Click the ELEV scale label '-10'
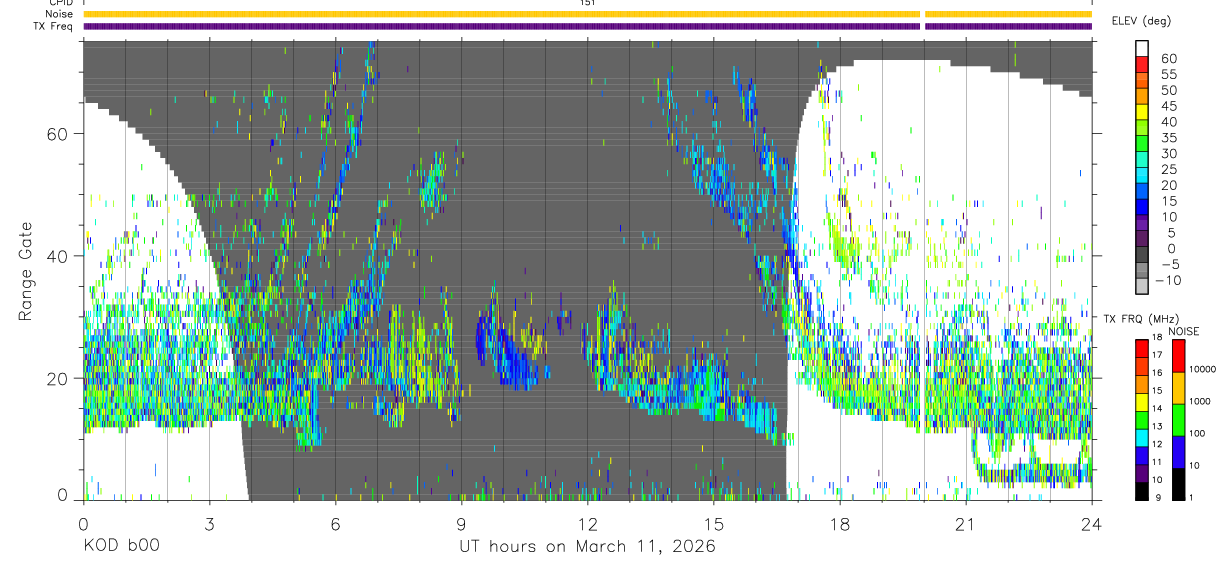 (1167, 281)
